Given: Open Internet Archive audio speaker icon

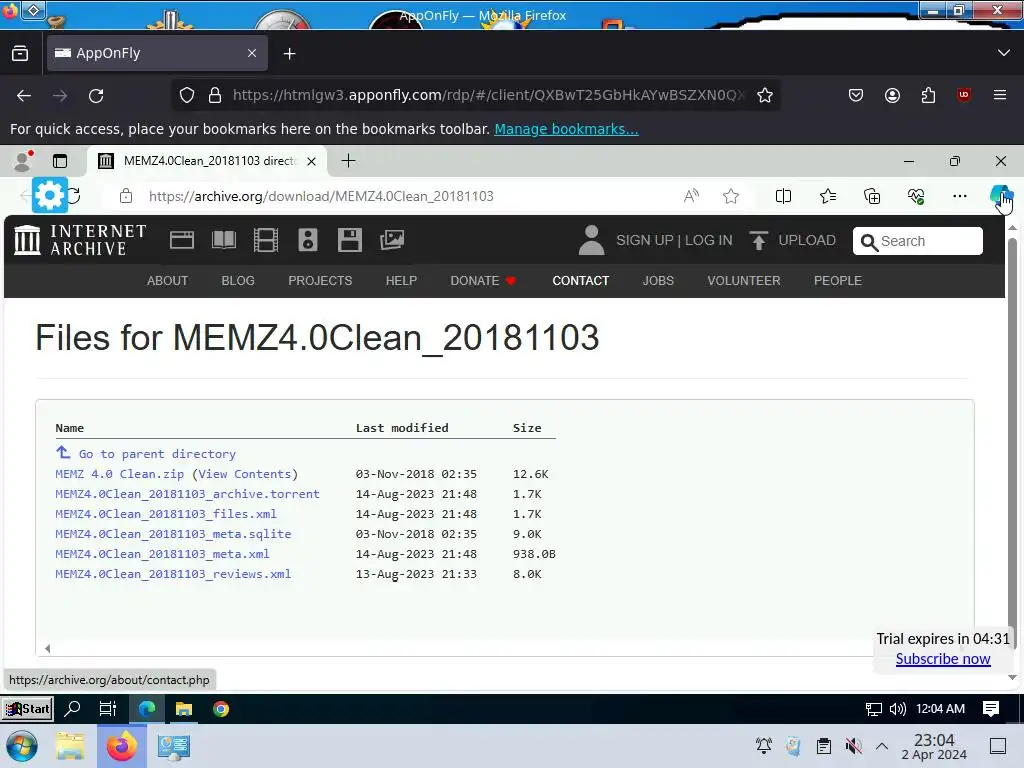Looking at the screenshot, I should [x=308, y=240].
